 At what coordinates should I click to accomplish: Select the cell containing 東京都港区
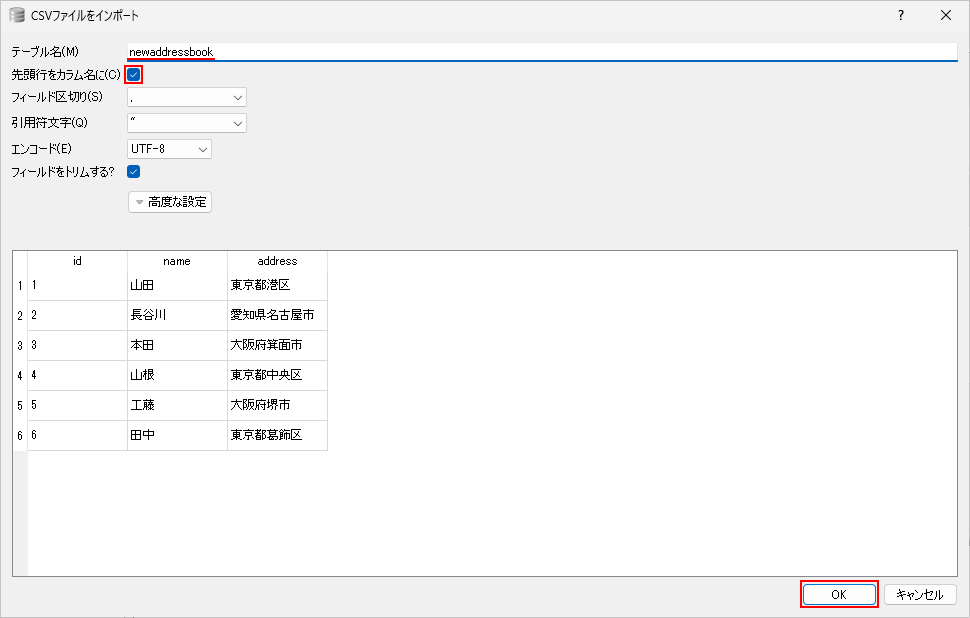[x=277, y=285]
